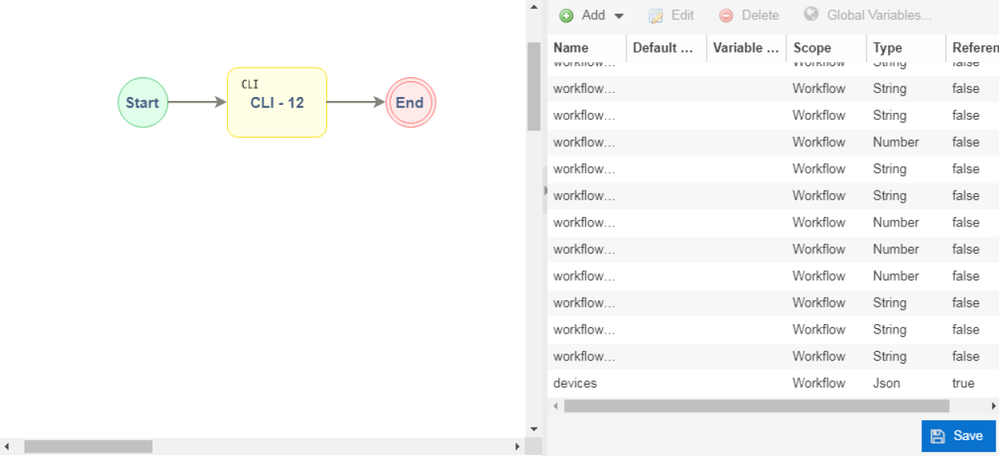Sort by the Name column header
The height and width of the screenshot is (456, 999).
tap(587, 48)
